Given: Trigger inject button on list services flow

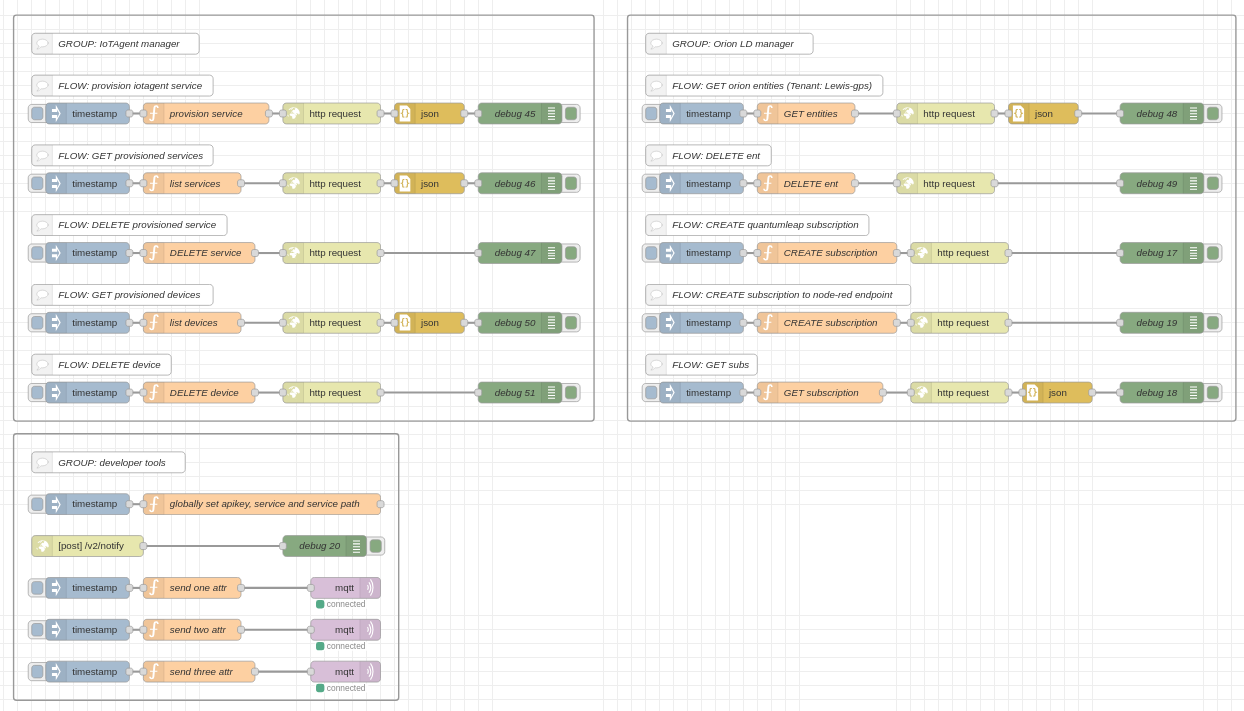Looking at the screenshot, I should pos(37,184).
